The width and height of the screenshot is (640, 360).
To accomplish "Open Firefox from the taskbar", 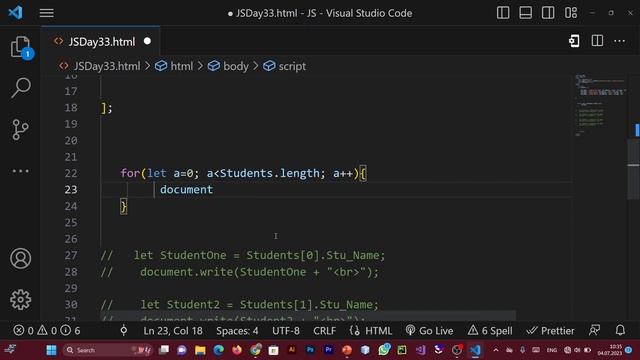I will [237, 350].
